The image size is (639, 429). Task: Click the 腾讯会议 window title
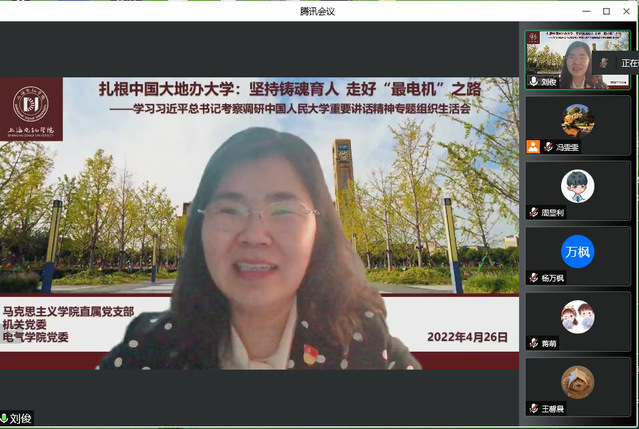(x=319, y=10)
